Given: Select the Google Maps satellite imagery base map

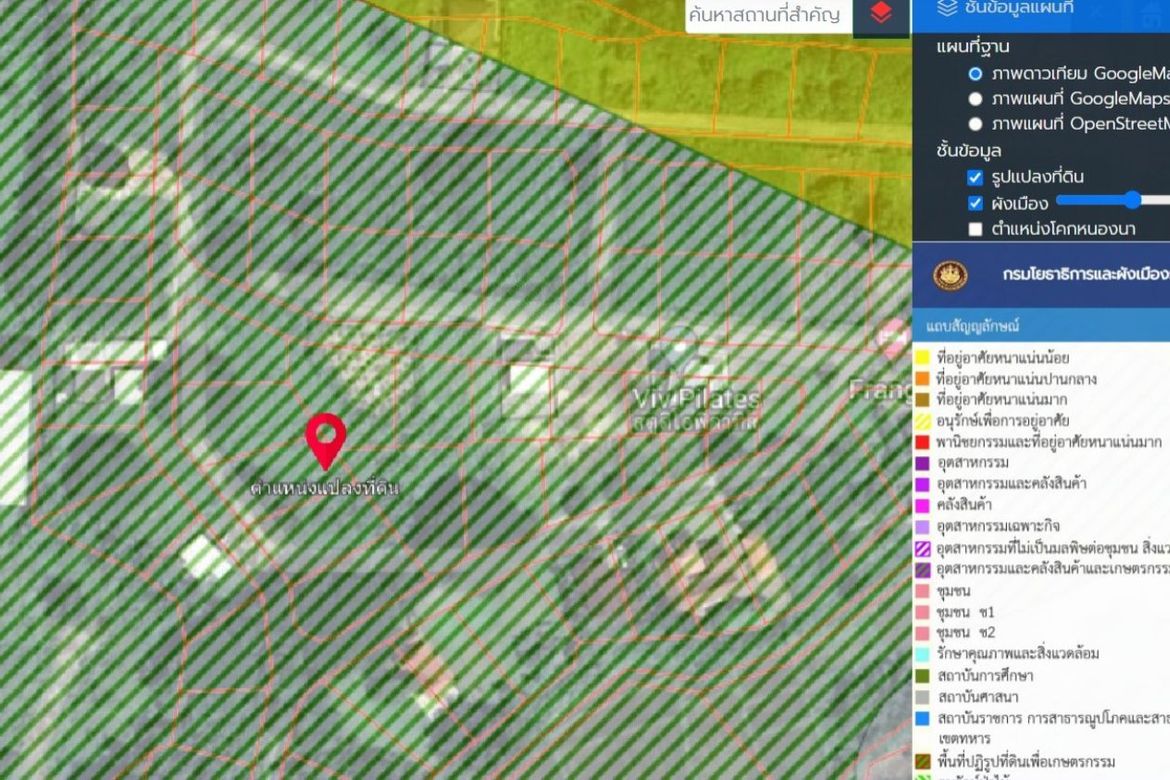Looking at the screenshot, I should (x=975, y=74).
